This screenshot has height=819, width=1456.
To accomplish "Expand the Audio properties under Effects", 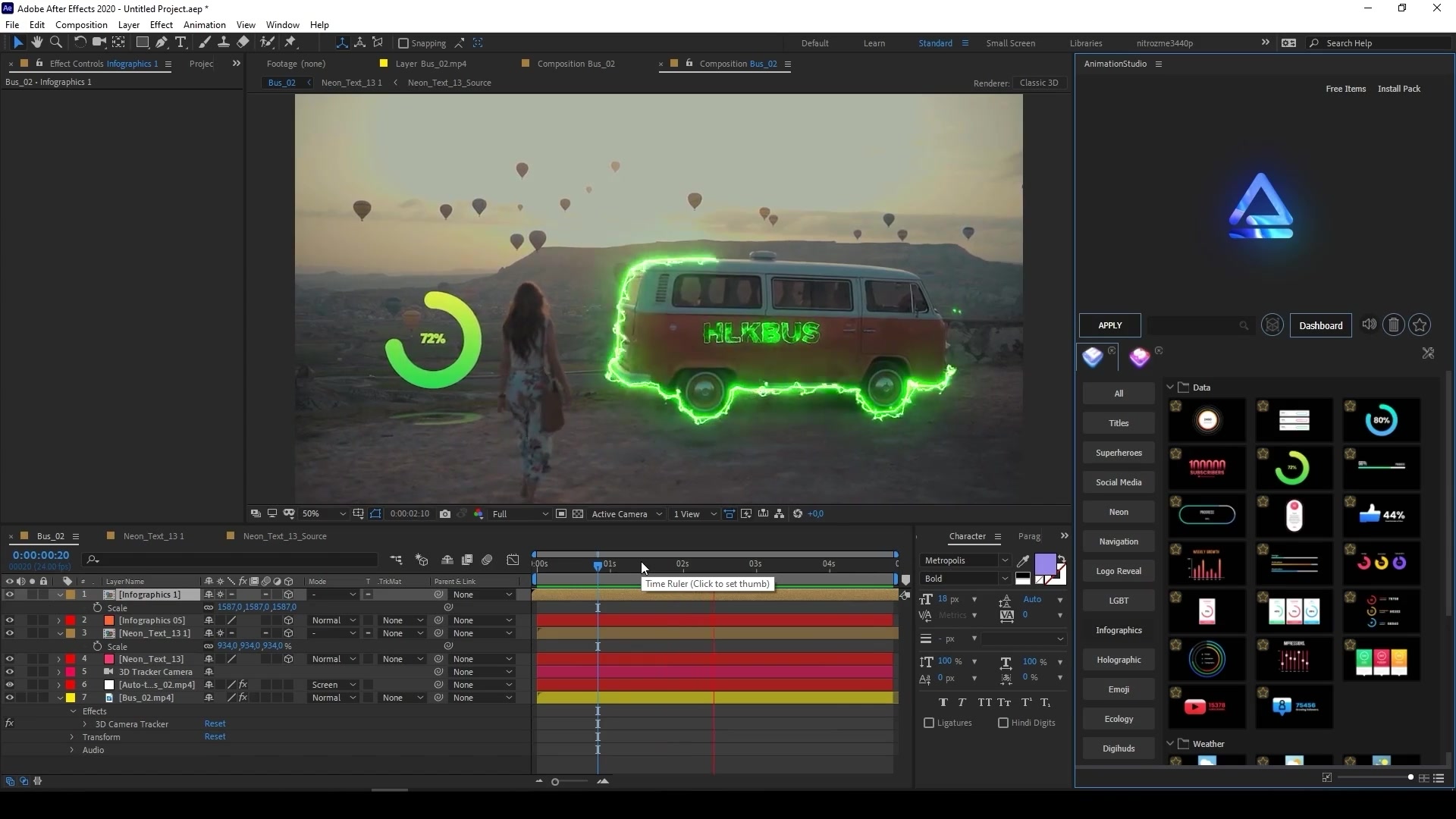I will pyautogui.click(x=72, y=750).
